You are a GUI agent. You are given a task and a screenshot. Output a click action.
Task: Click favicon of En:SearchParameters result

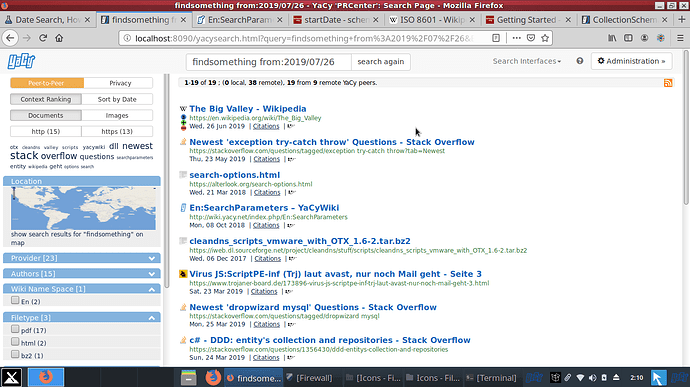[x=183, y=208]
